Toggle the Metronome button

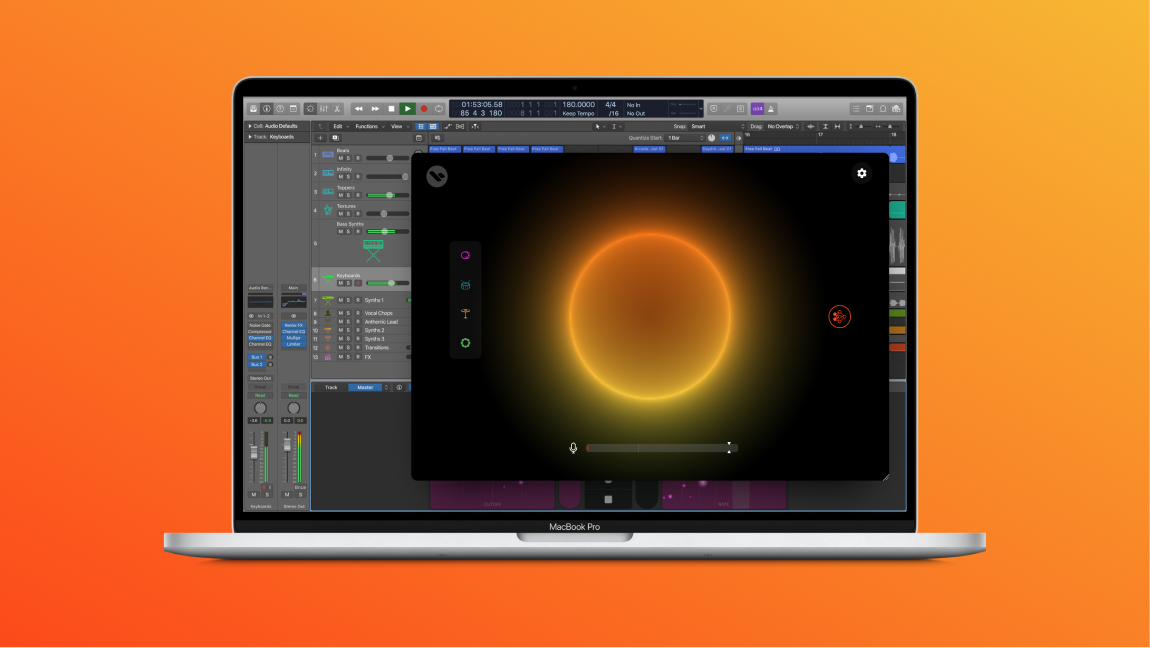coord(771,108)
